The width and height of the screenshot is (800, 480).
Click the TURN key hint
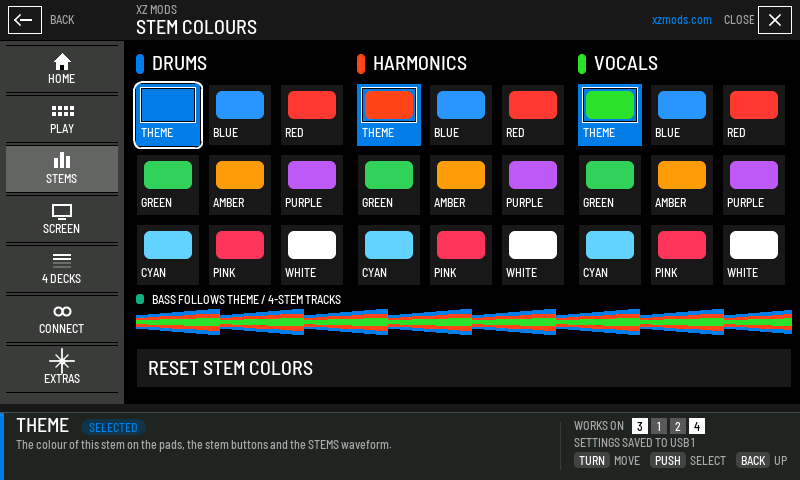tap(592, 461)
